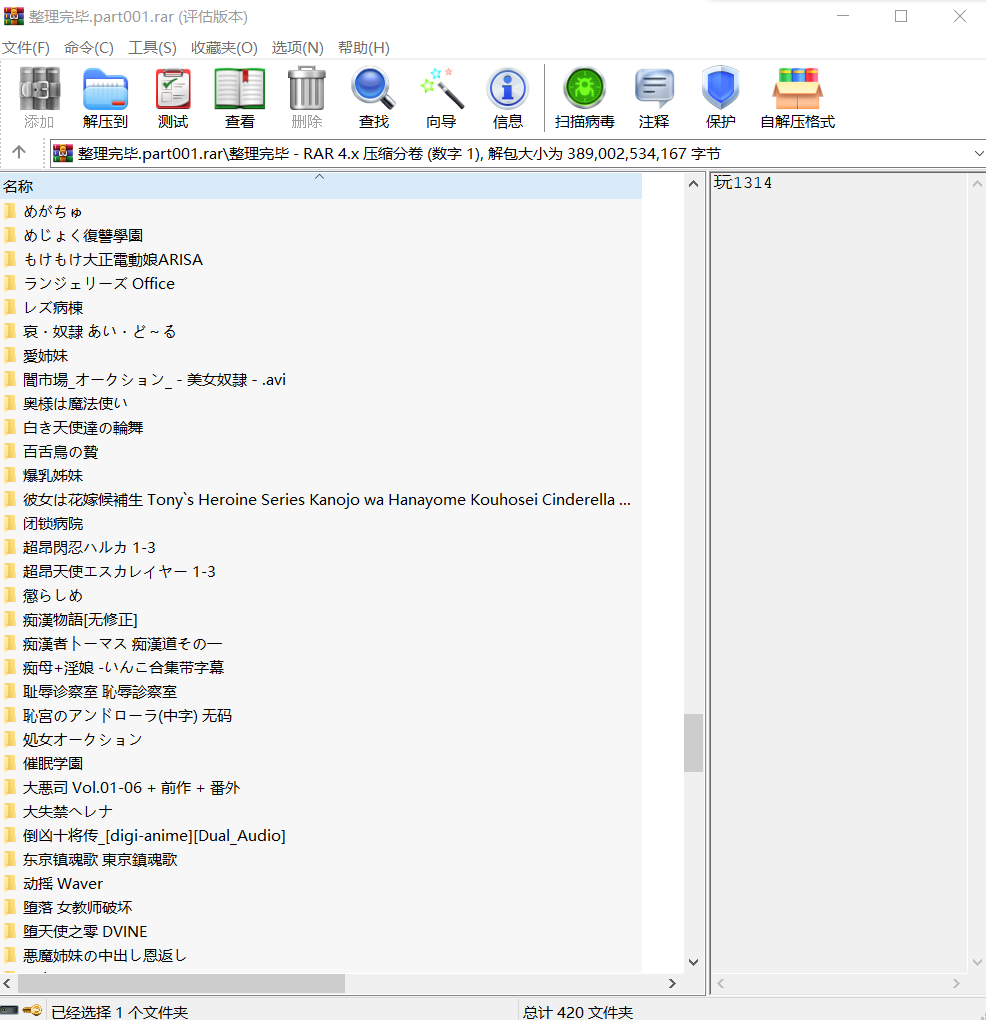Click horizontal scroll right arrow of file list
This screenshot has height=1020, width=986.
[x=673, y=984]
